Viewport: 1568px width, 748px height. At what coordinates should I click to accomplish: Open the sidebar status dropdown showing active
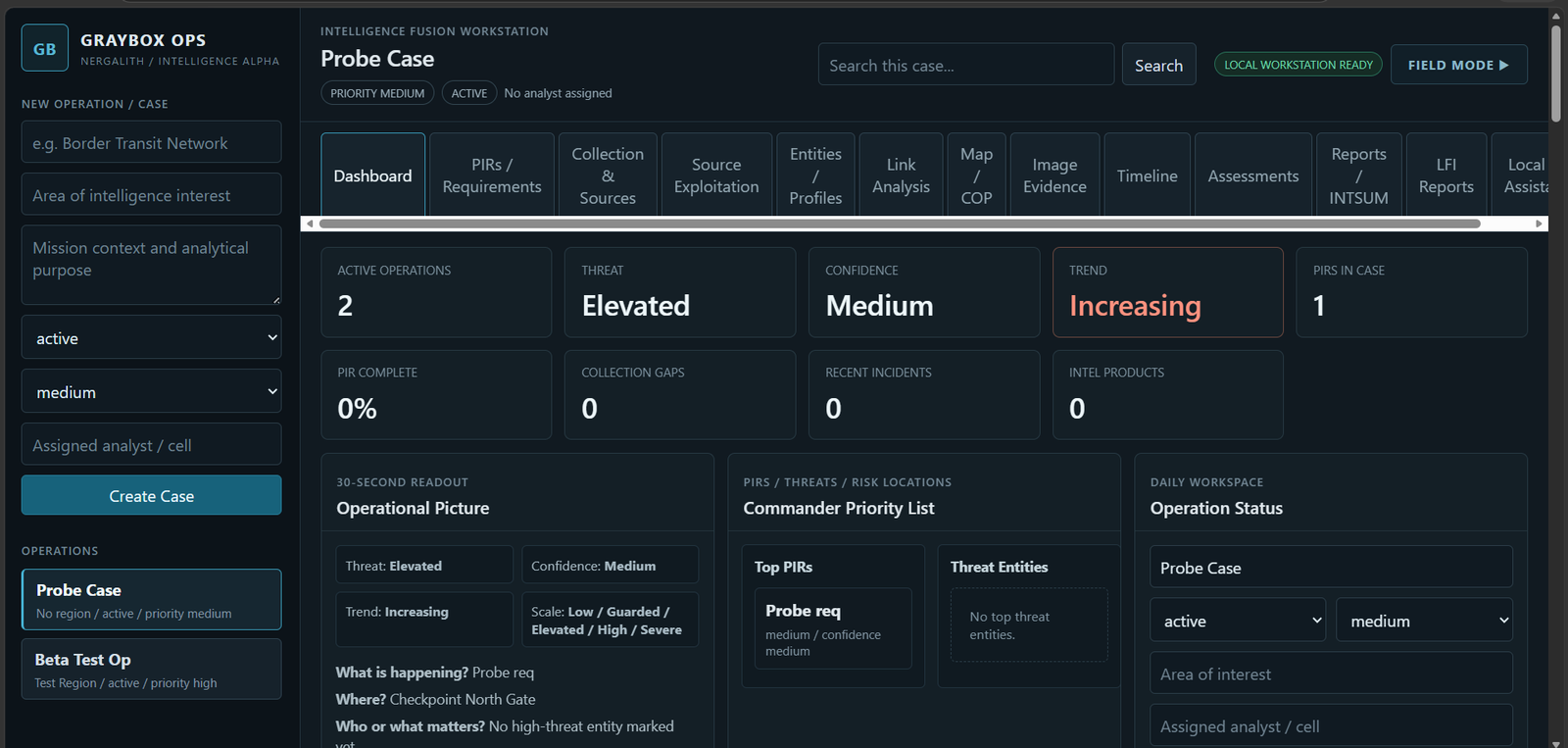(x=151, y=337)
